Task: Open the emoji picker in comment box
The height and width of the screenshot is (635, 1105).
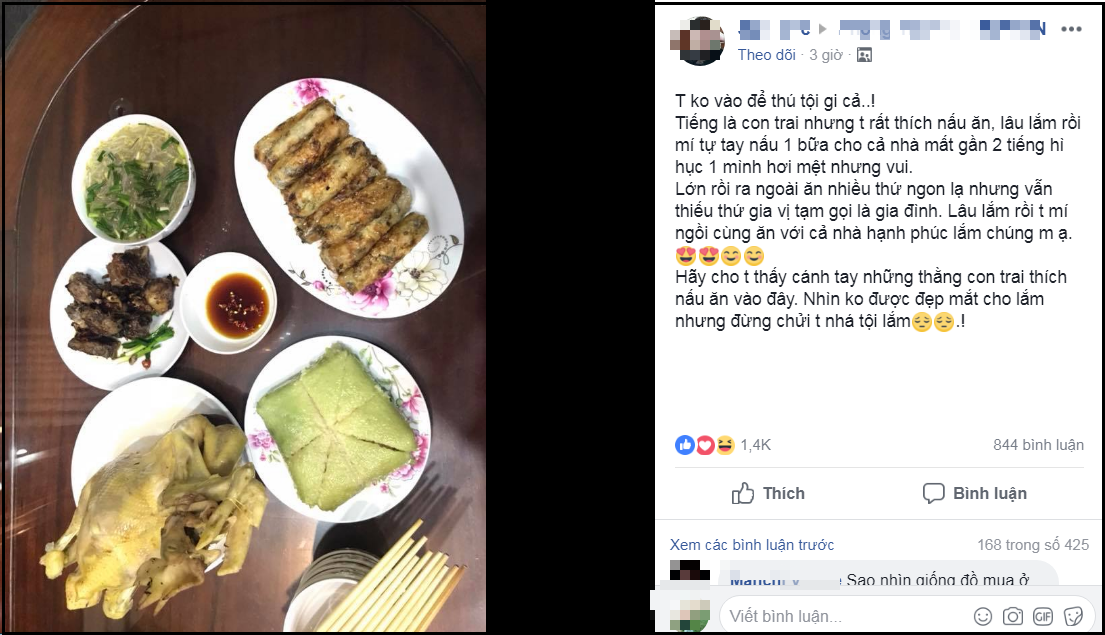Action: 982,617
